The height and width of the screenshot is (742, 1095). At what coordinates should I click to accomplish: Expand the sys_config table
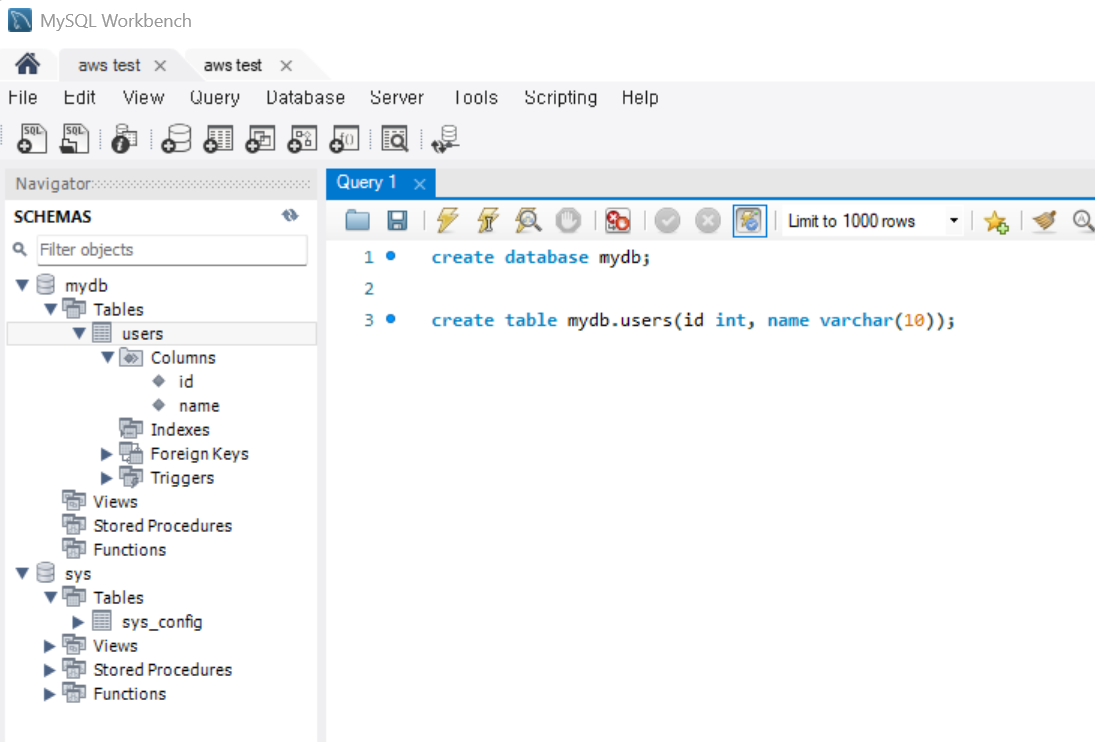[78, 621]
